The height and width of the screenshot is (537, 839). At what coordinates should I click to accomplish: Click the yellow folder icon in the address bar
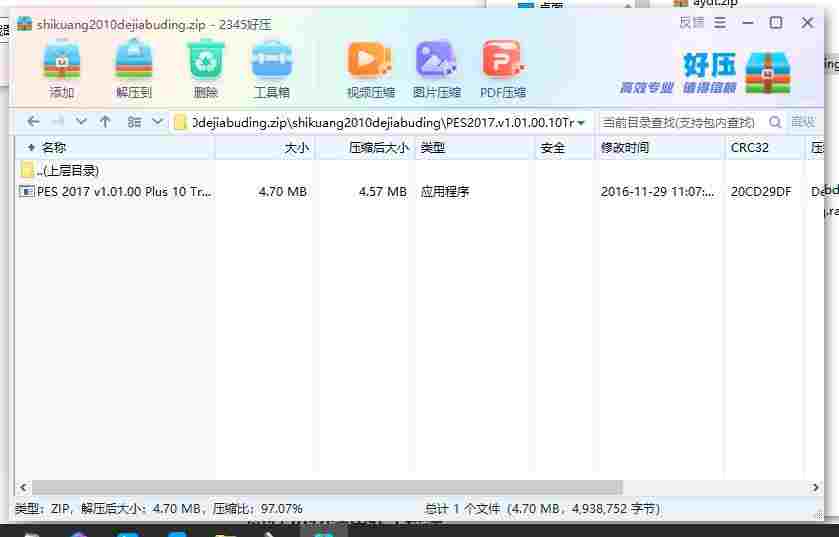[181, 122]
